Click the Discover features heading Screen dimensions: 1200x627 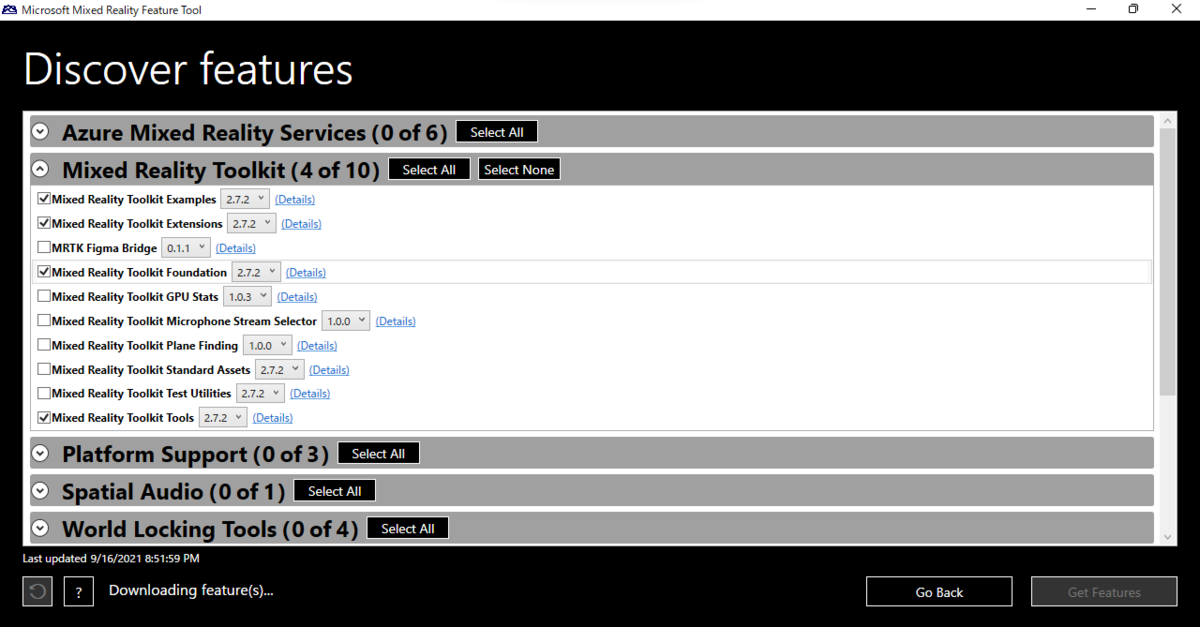click(188, 69)
